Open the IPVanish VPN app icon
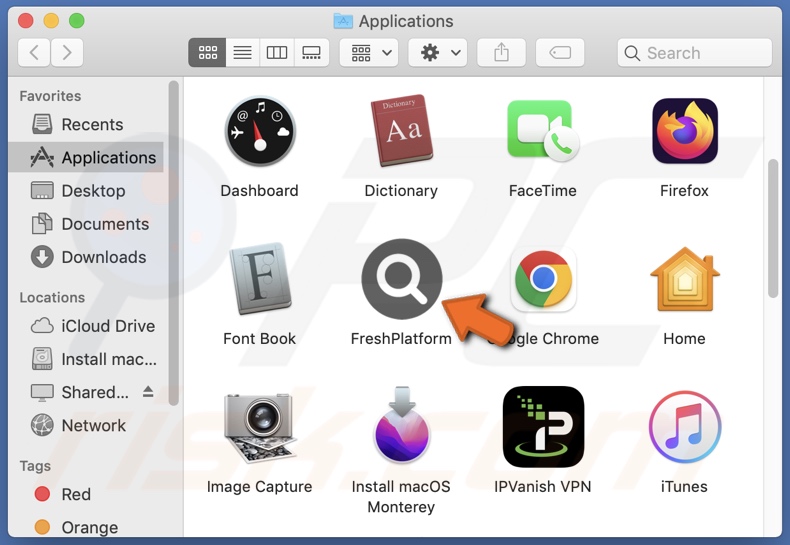The image size is (790, 545). (543, 427)
